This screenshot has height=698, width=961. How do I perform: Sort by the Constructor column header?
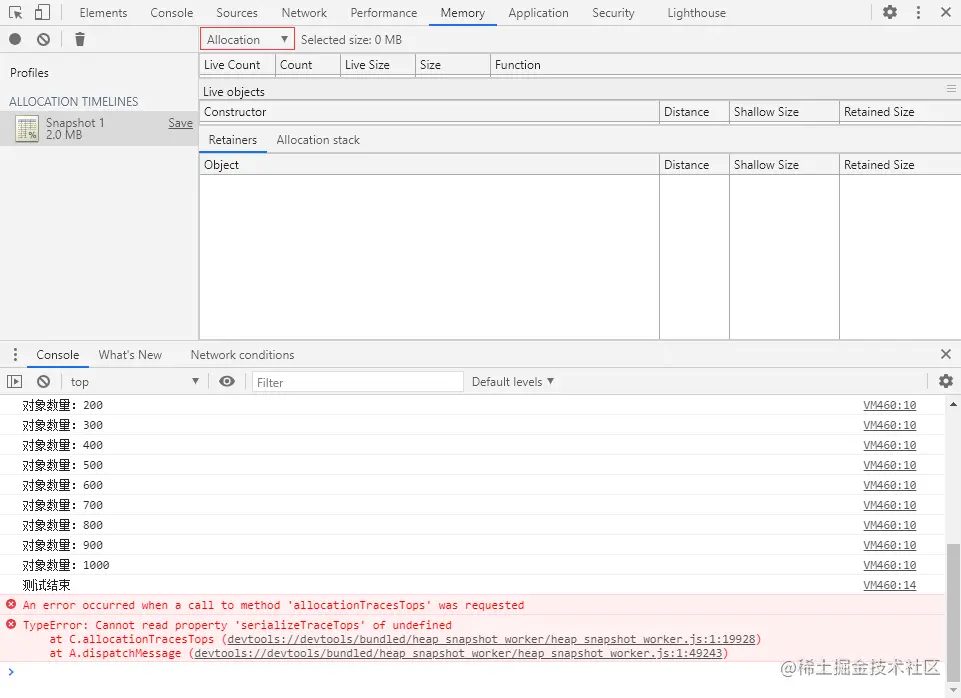[429, 112]
